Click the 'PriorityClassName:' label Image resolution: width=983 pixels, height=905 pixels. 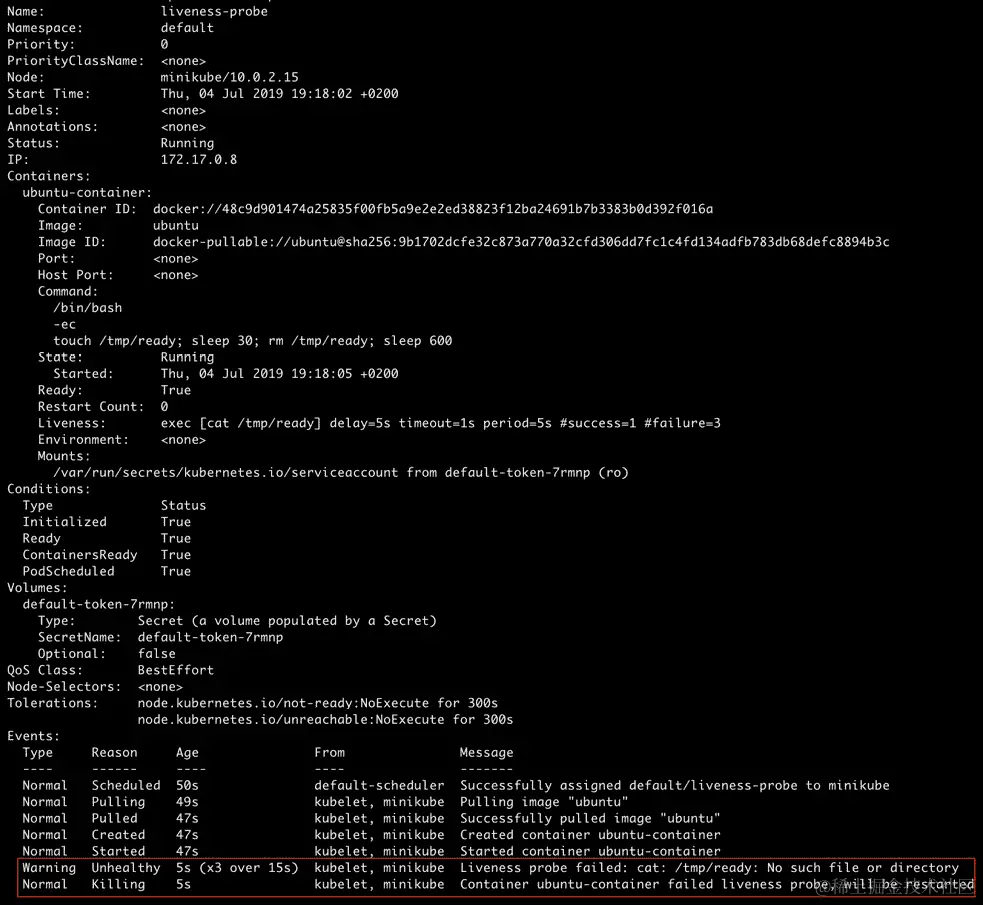pyautogui.click(x=75, y=61)
